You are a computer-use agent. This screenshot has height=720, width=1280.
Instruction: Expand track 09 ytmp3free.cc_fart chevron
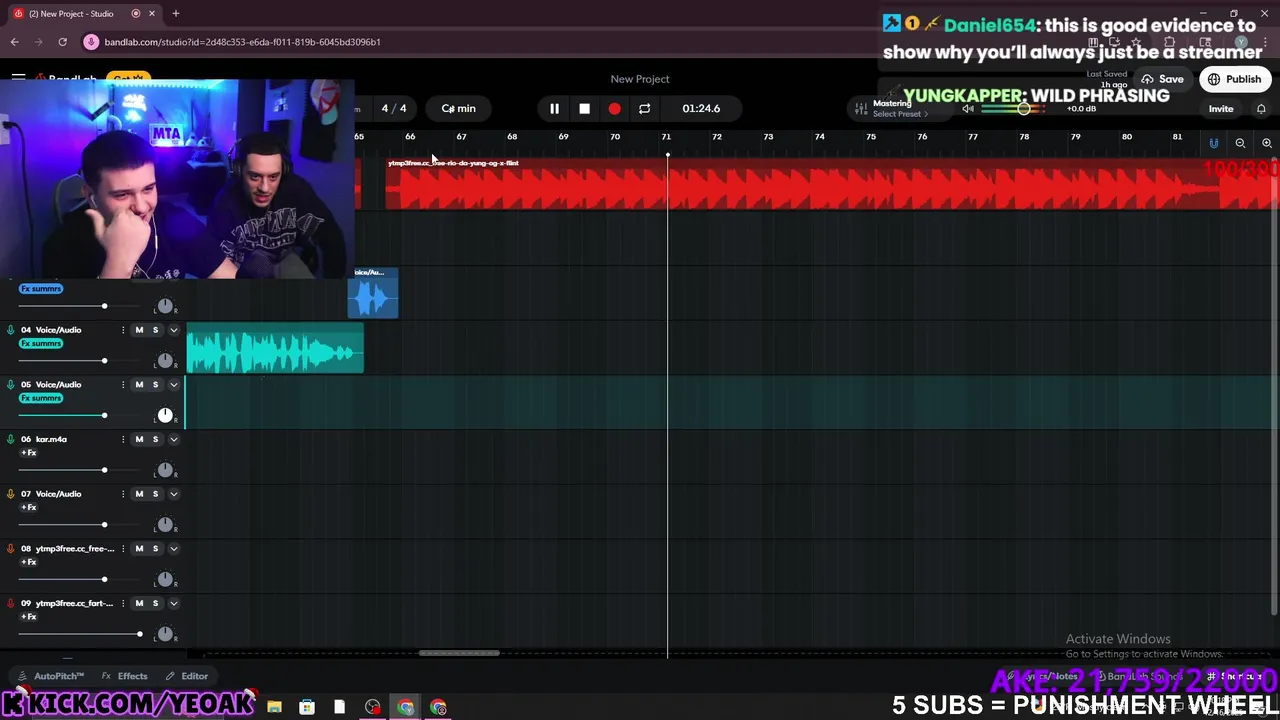point(173,603)
